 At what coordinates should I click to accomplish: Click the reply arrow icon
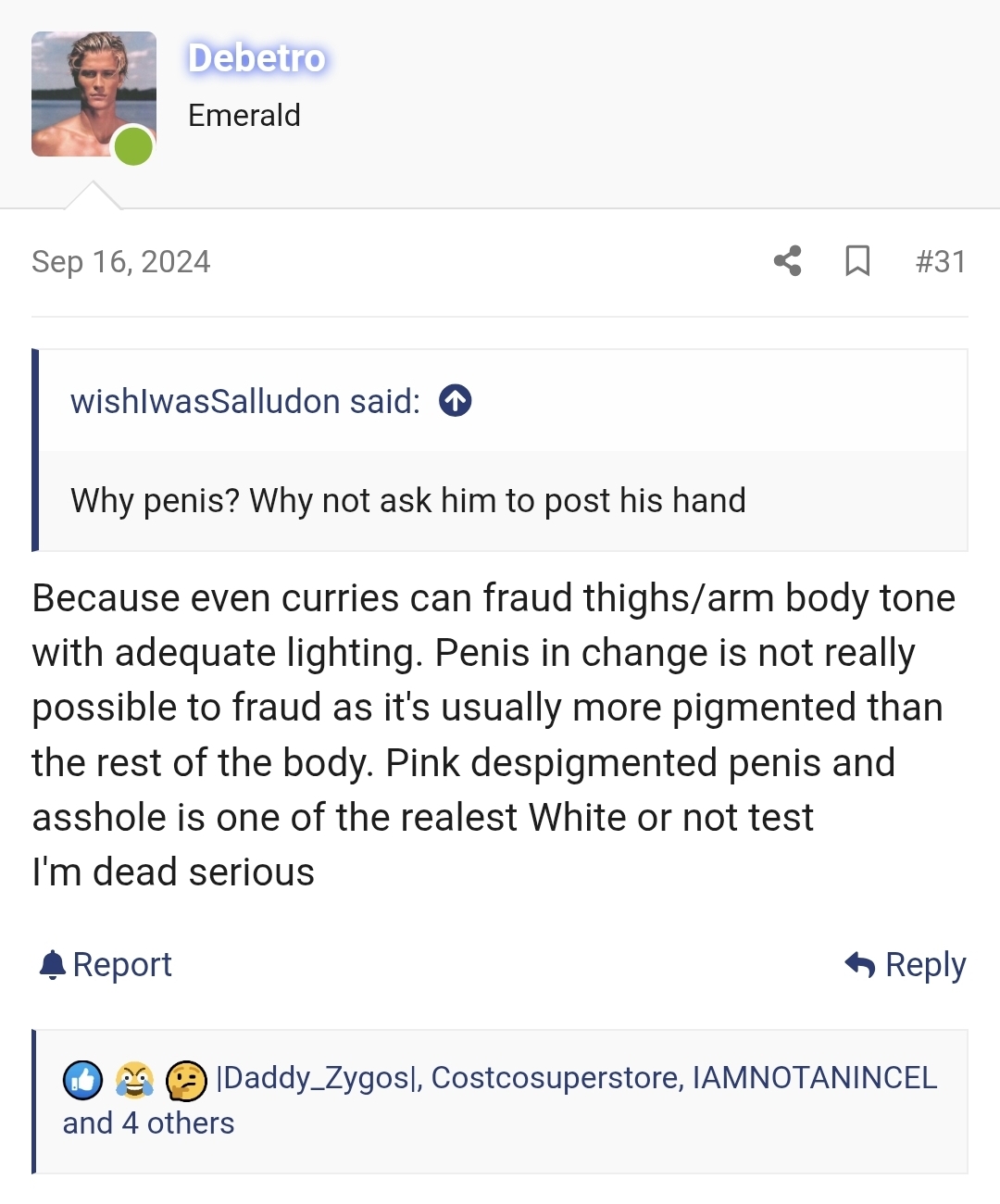pyautogui.click(x=860, y=965)
